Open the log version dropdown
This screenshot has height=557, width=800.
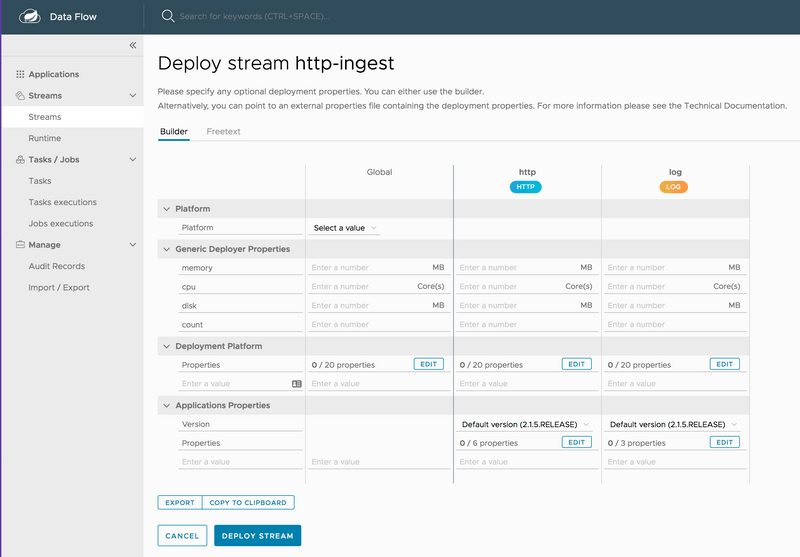pyautogui.click(x=673, y=424)
